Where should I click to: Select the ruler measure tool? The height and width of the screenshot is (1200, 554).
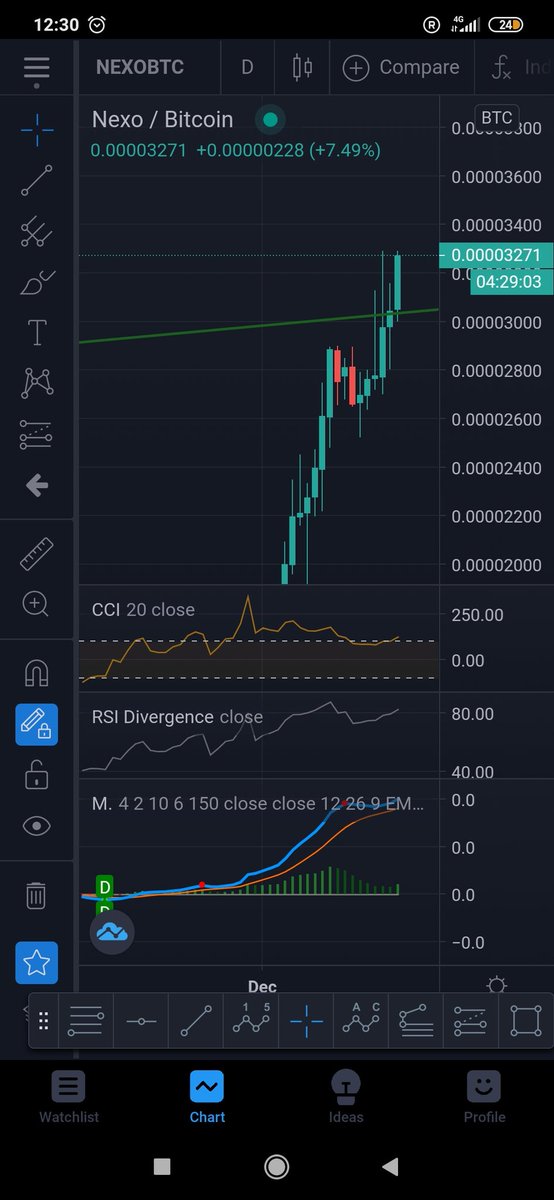pos(37,553)
